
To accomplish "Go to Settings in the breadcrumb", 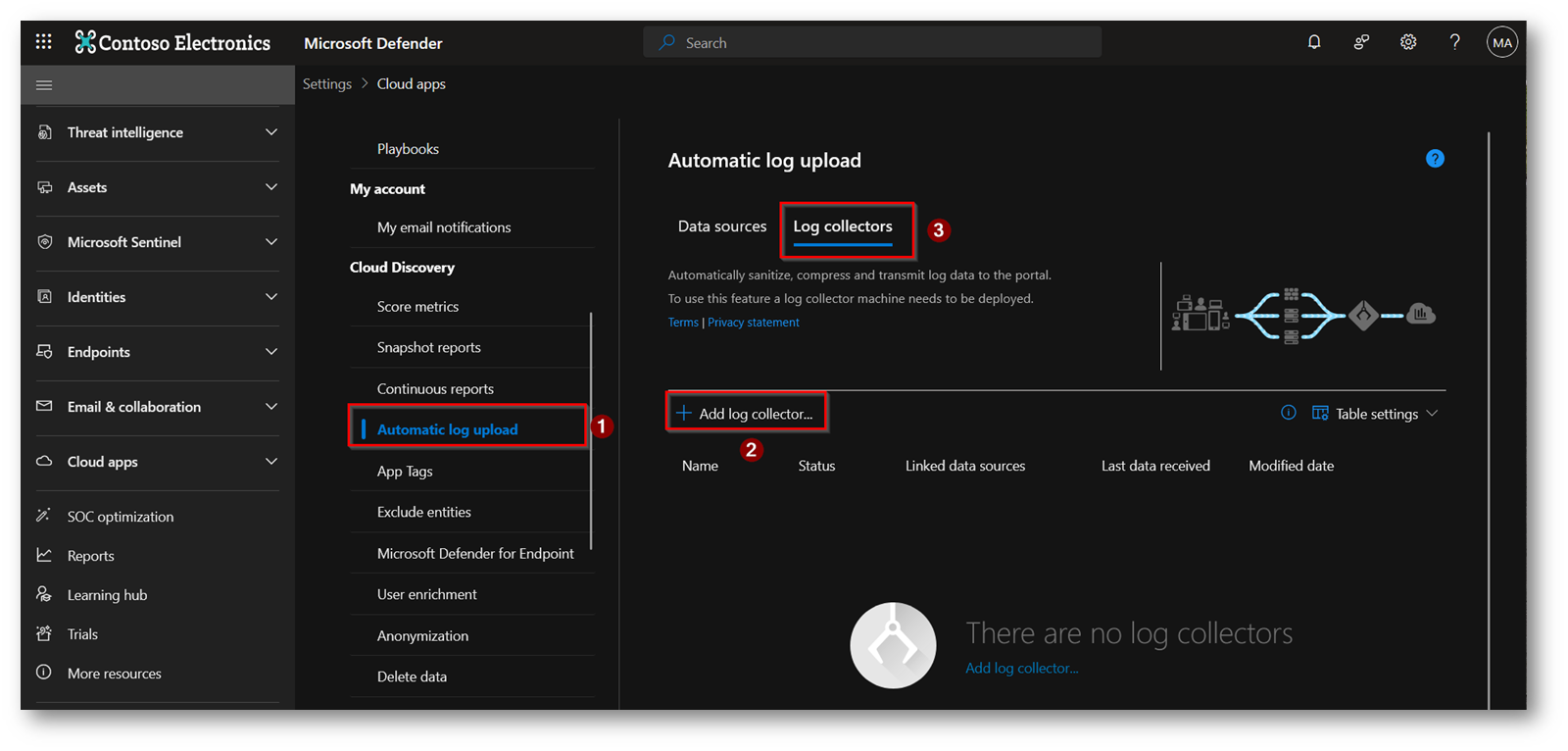I will pyautogui.click(x=326, y=84).
